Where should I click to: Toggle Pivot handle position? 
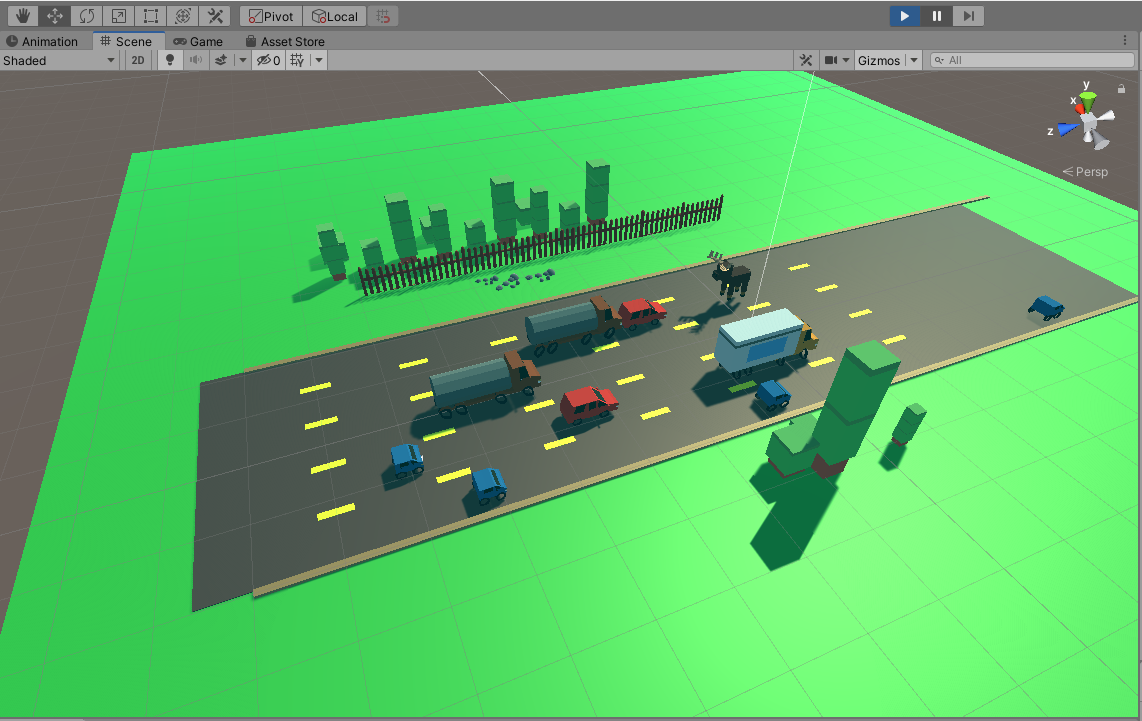[271, 16]
